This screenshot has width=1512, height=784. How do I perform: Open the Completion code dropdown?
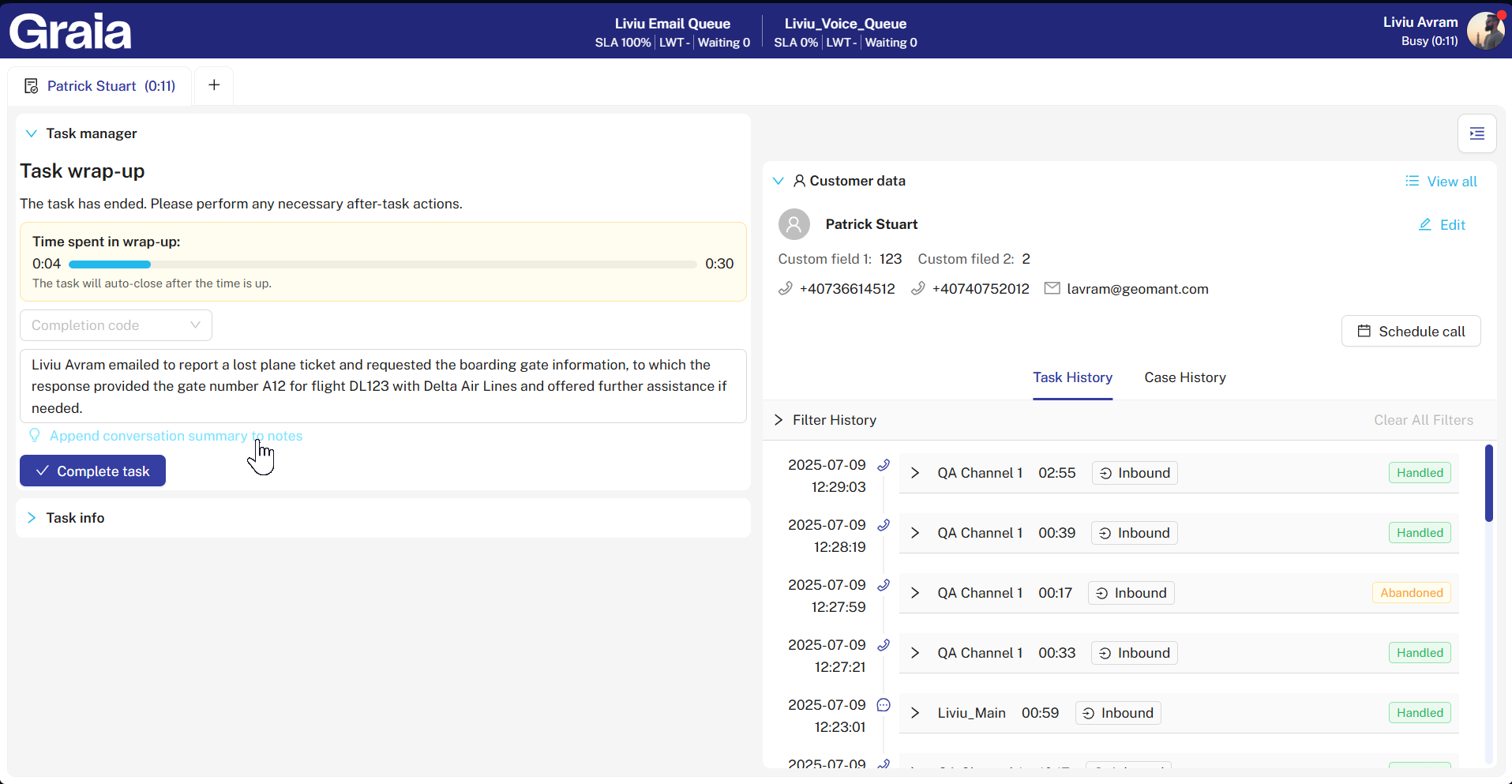pyautogui.click(x=116, y=325)
